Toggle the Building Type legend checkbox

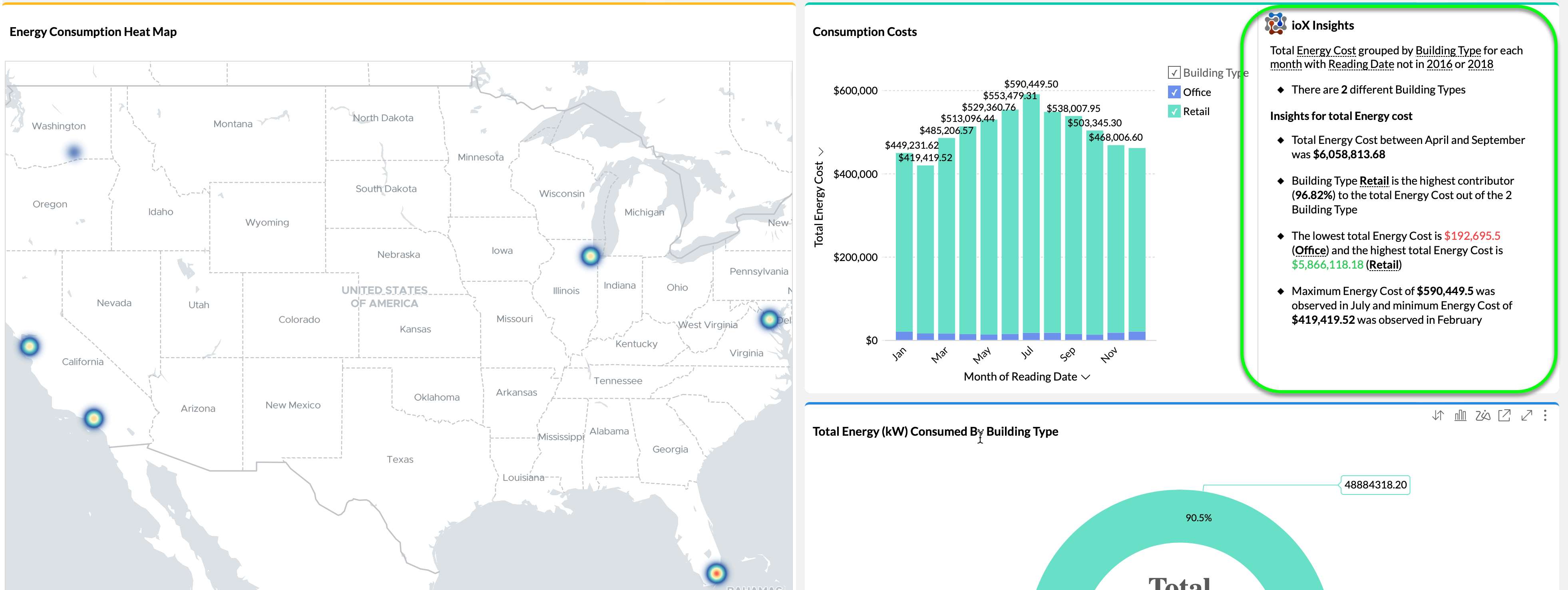pyautogui.click(x=1174, y=73)
